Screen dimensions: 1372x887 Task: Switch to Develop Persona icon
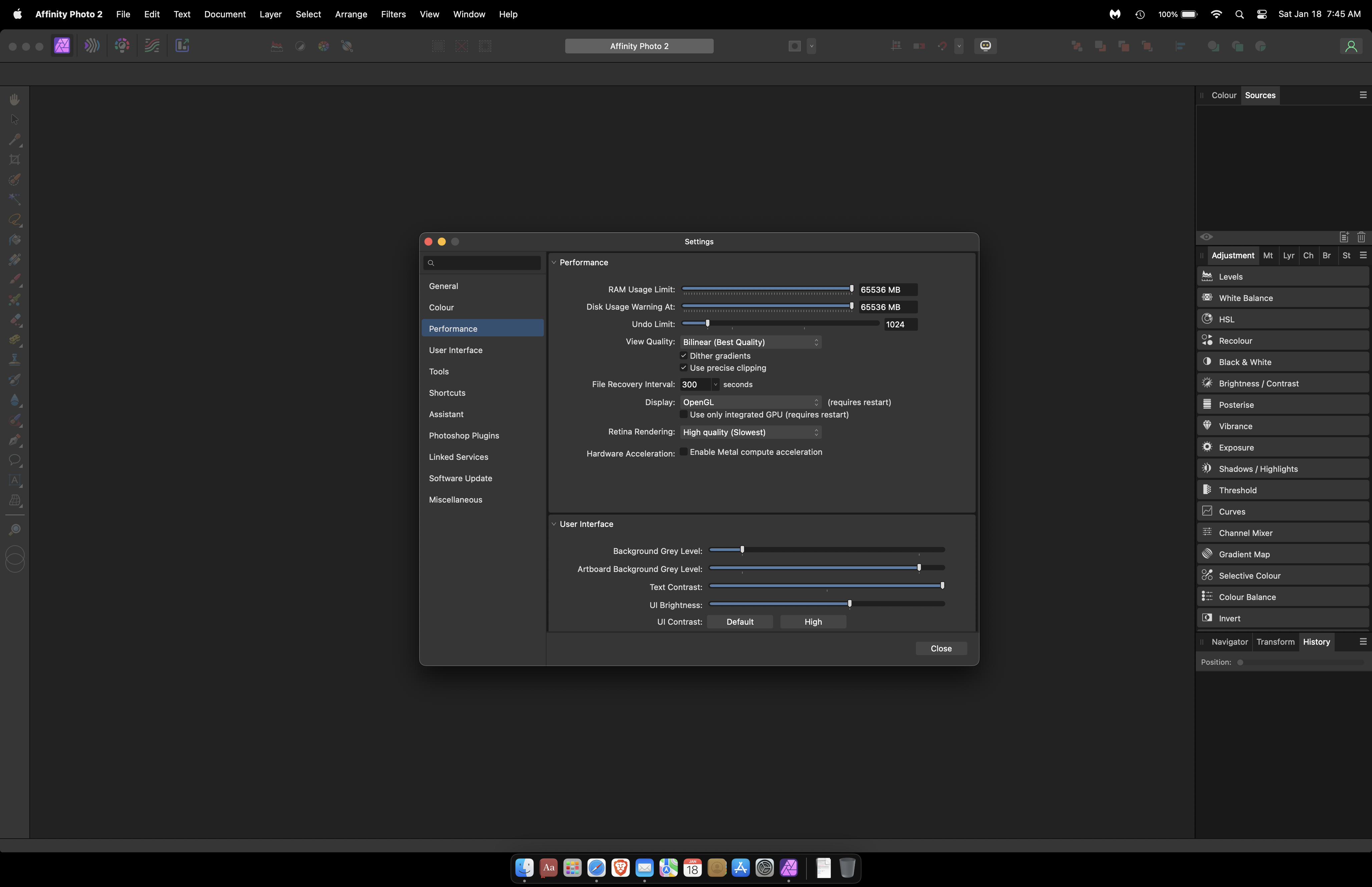tap(122, 45)
